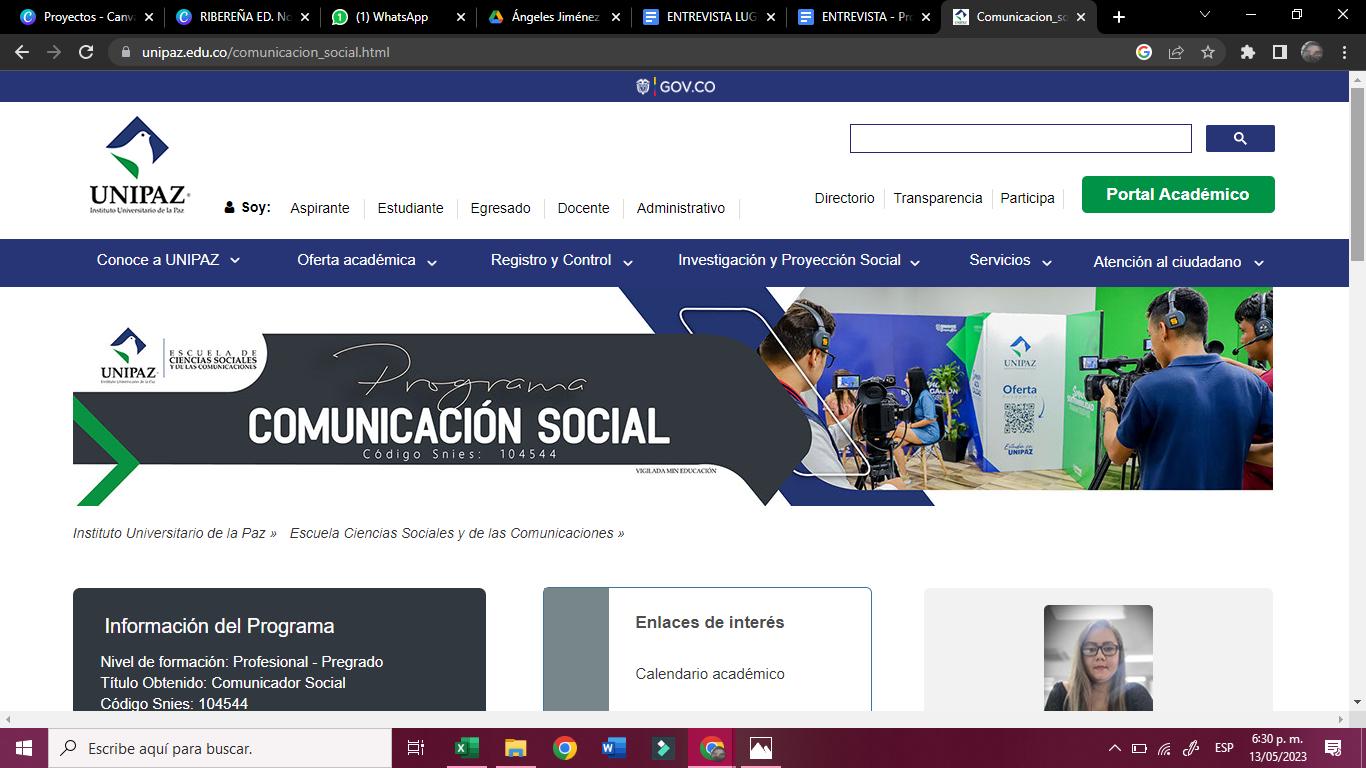The height and width of the screenshot is (768, 1366).
Task: Switch to the RIBEREÑA ED. tab
Action: [243, 17]
